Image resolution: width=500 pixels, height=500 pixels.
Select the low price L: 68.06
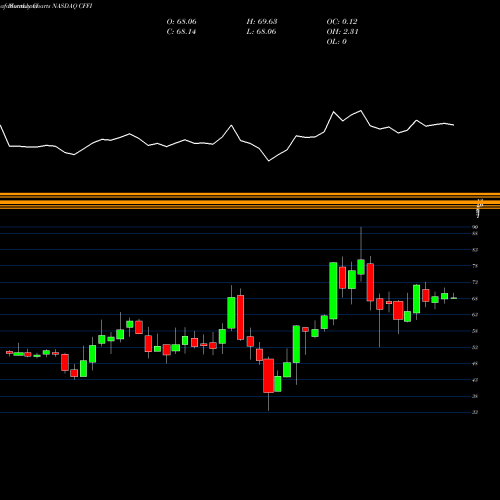(x=261, y=32)
